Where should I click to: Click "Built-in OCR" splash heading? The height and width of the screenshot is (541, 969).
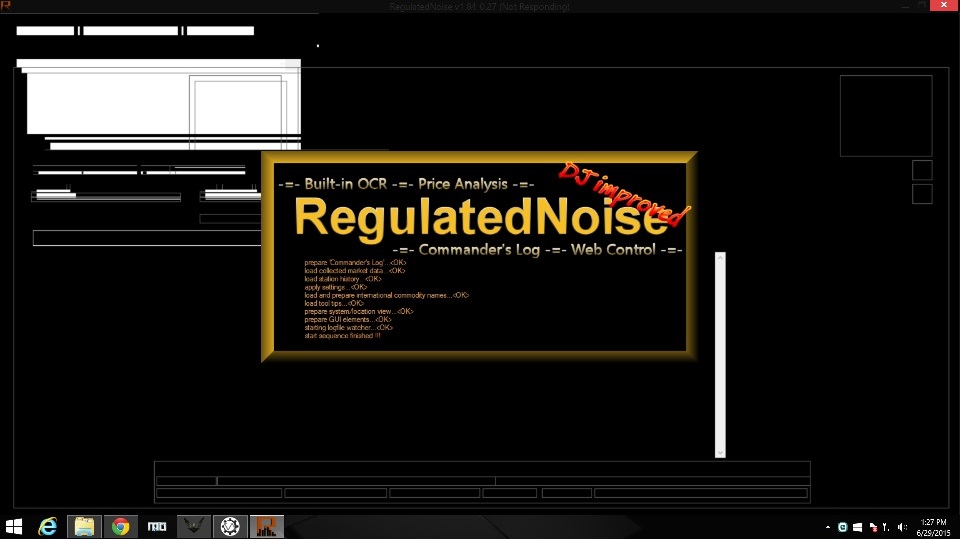pyautogui.click(x=345, y=184)
